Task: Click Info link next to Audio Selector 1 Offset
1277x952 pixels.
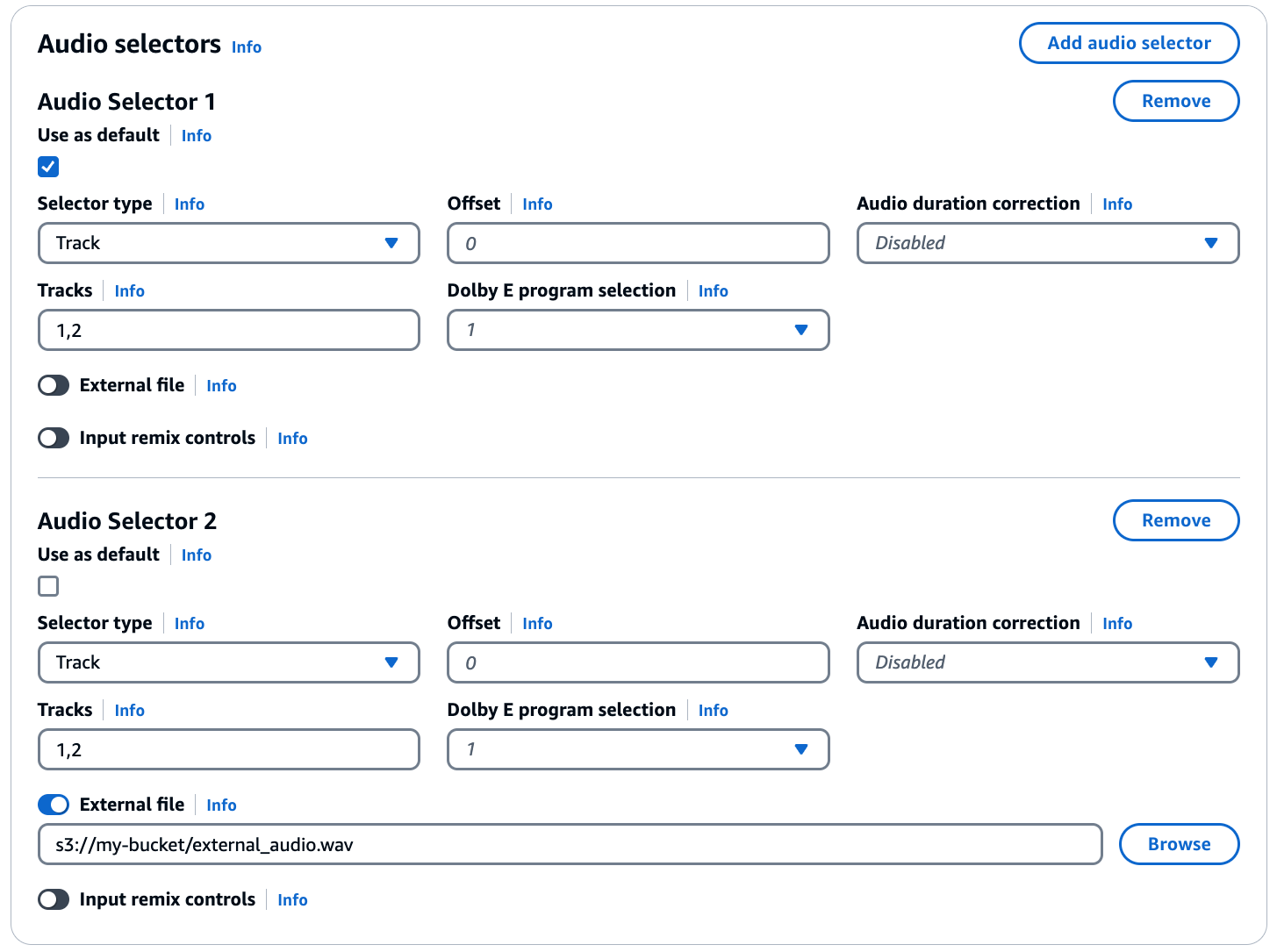Action: pos(537,204)
